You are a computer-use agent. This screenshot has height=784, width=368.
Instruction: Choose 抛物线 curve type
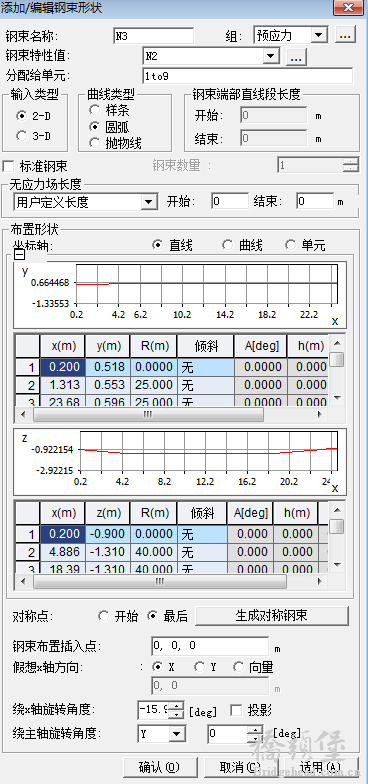[94, 144]
